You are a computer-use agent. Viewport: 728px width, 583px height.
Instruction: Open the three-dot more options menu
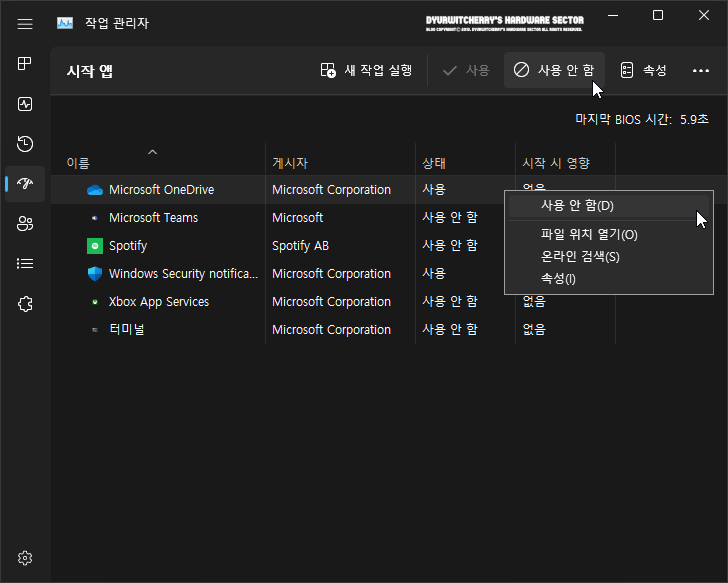tap(701, 71)
